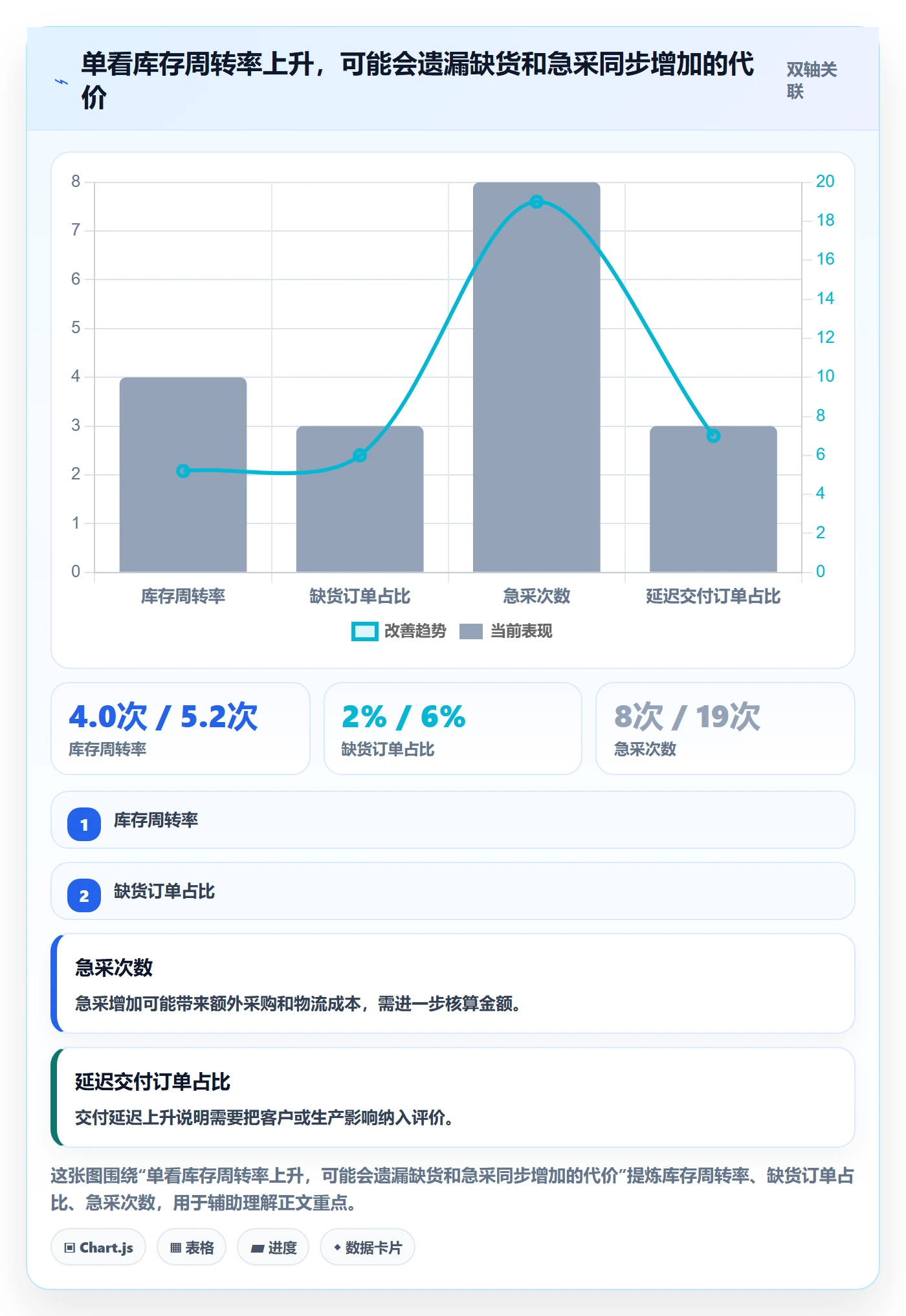
Task: Click the 2% / 6% value card
Action: 453,729
